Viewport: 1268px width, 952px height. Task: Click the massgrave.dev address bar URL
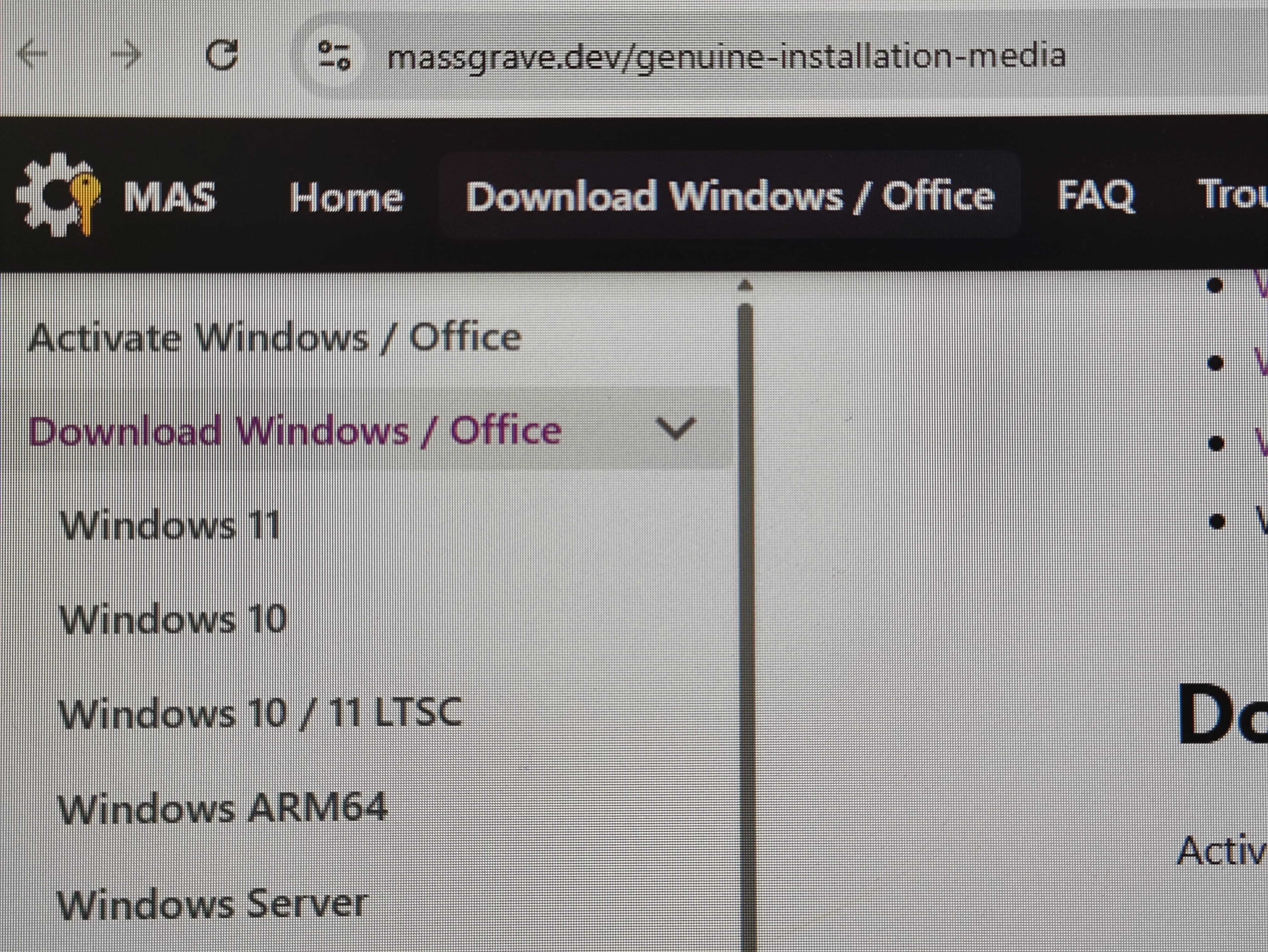tap(725, 56)
